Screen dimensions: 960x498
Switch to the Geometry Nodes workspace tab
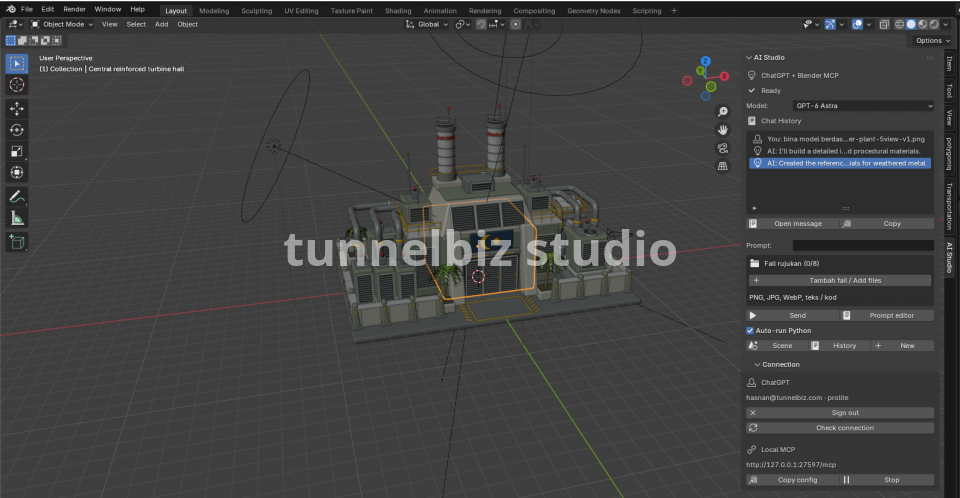tap(593, 11)
